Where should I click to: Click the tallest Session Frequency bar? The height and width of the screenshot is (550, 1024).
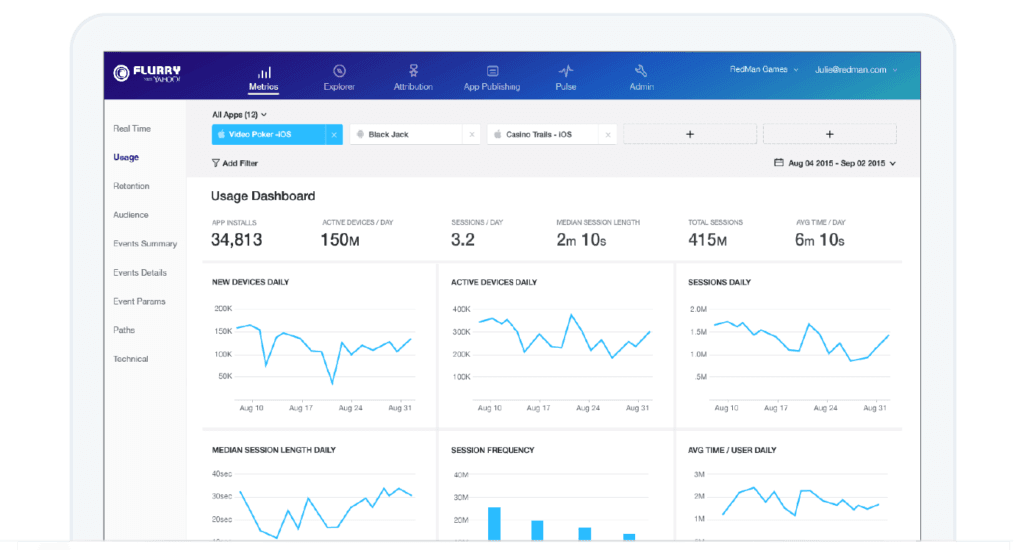point(494,524)
